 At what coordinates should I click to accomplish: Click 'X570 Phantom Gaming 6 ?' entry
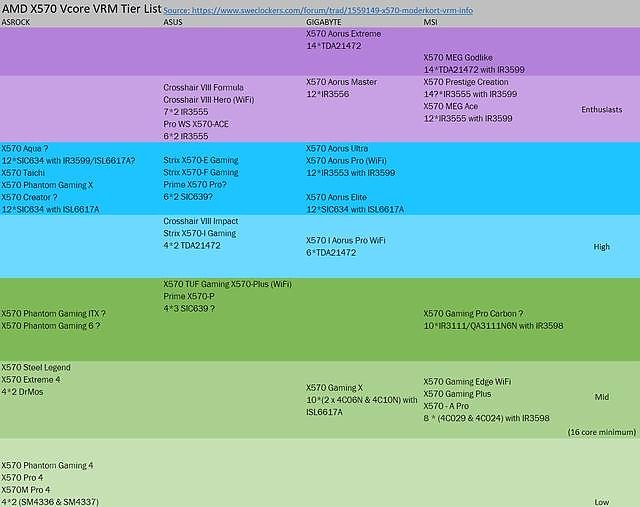click(51, 326)
